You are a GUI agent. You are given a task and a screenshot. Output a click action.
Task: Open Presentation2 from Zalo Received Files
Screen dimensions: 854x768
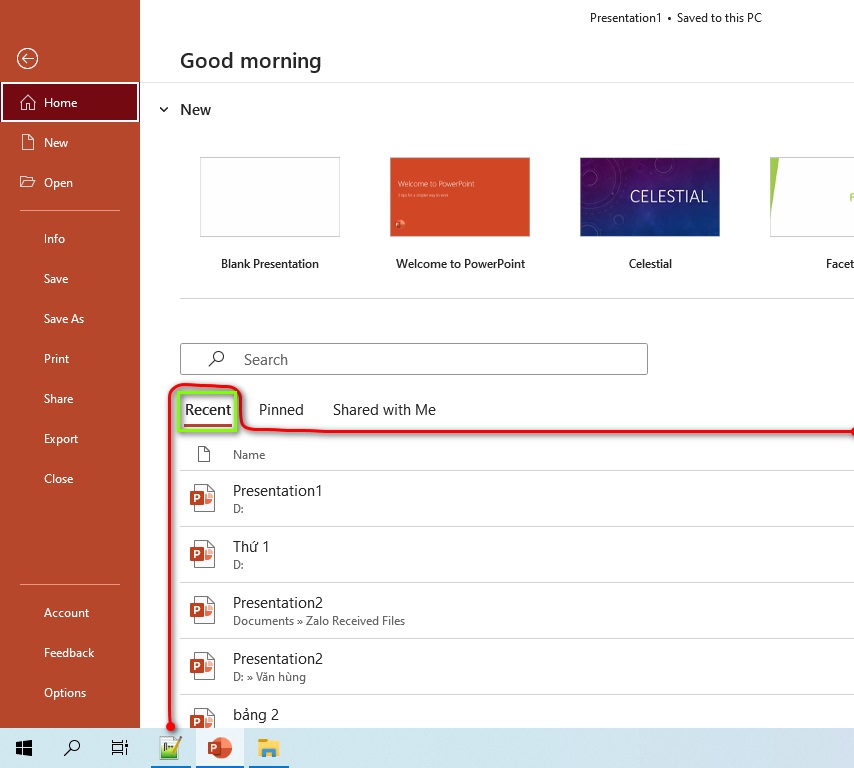click(517, 611)
